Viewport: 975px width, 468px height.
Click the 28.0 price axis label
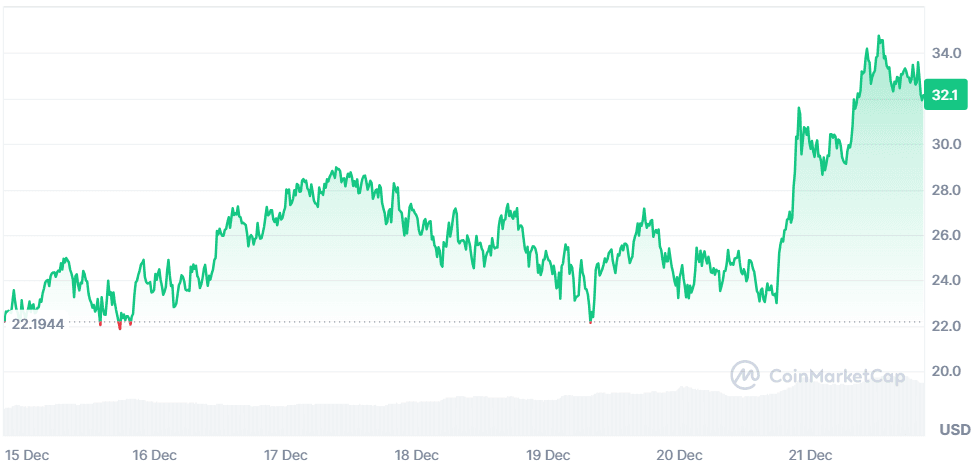[946, 190]
